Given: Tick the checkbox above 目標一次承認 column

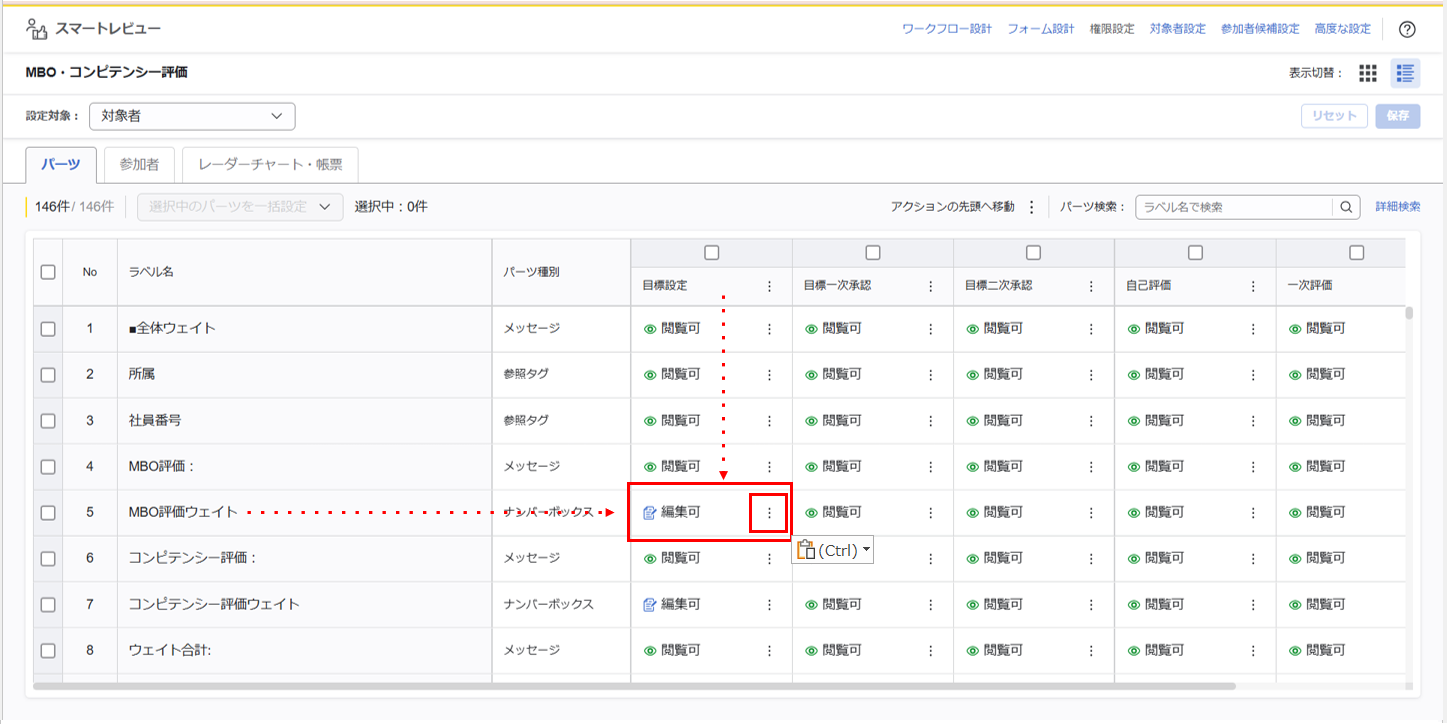Looking at the screenshot, I should tap(873, 253).
